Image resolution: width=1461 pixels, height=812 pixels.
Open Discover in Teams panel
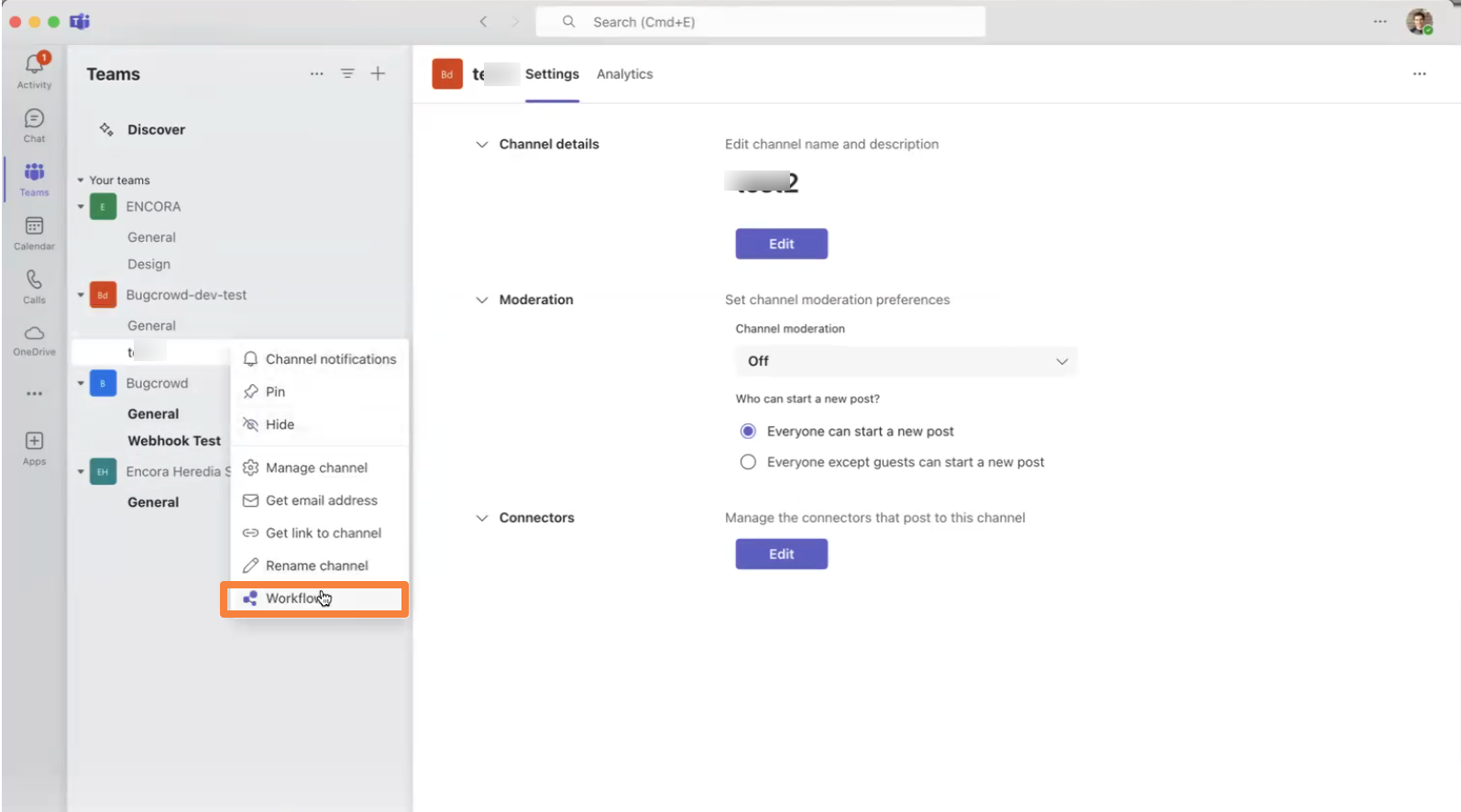[x=156, y=129]
